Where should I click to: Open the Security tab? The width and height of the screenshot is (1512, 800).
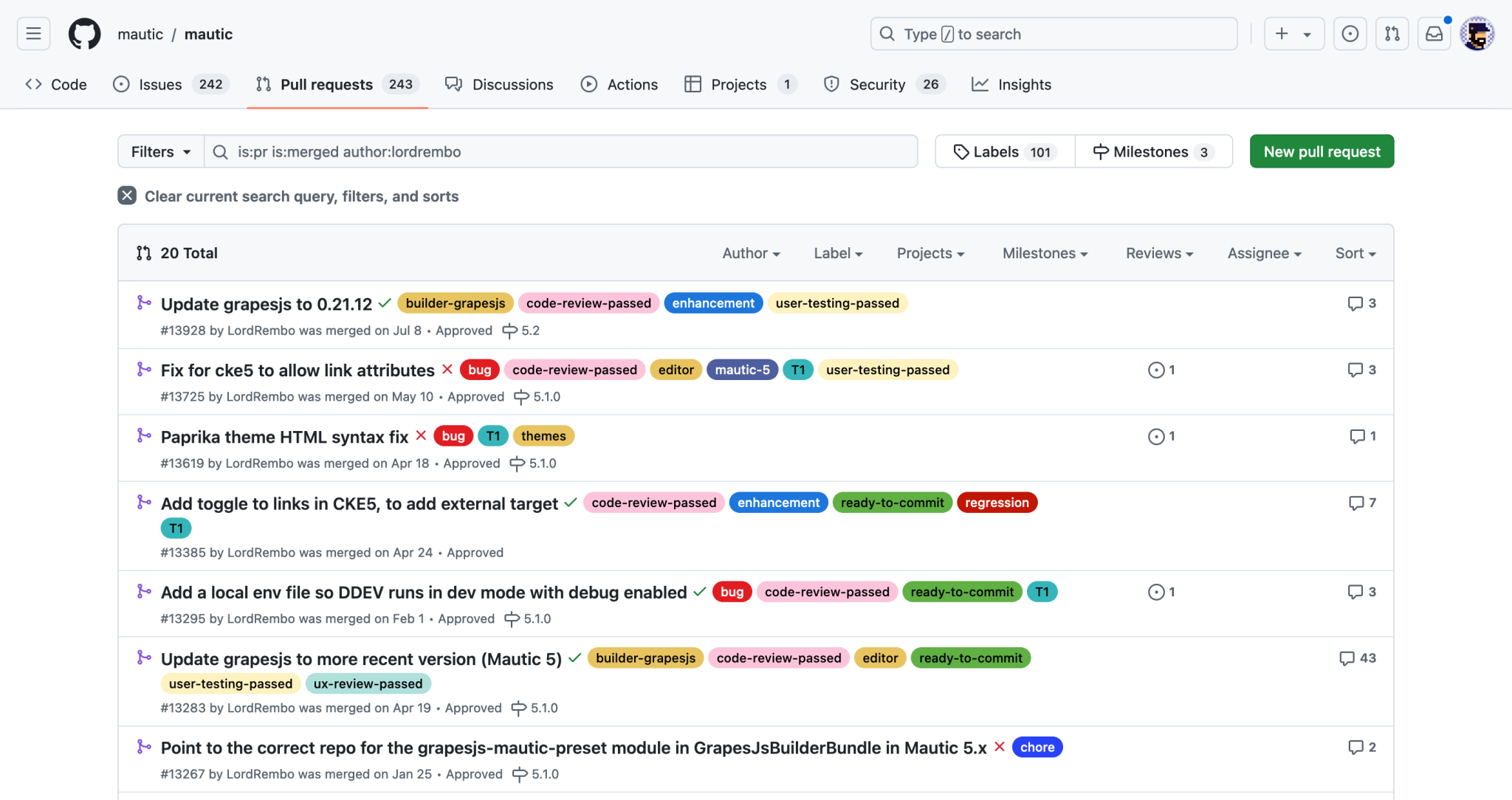(884, 84)
